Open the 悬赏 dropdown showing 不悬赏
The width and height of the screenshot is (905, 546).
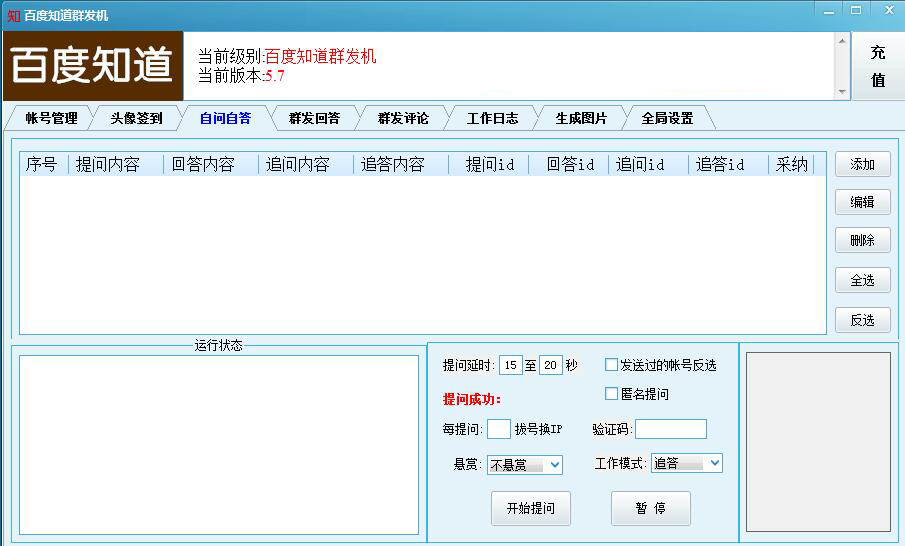525,465
